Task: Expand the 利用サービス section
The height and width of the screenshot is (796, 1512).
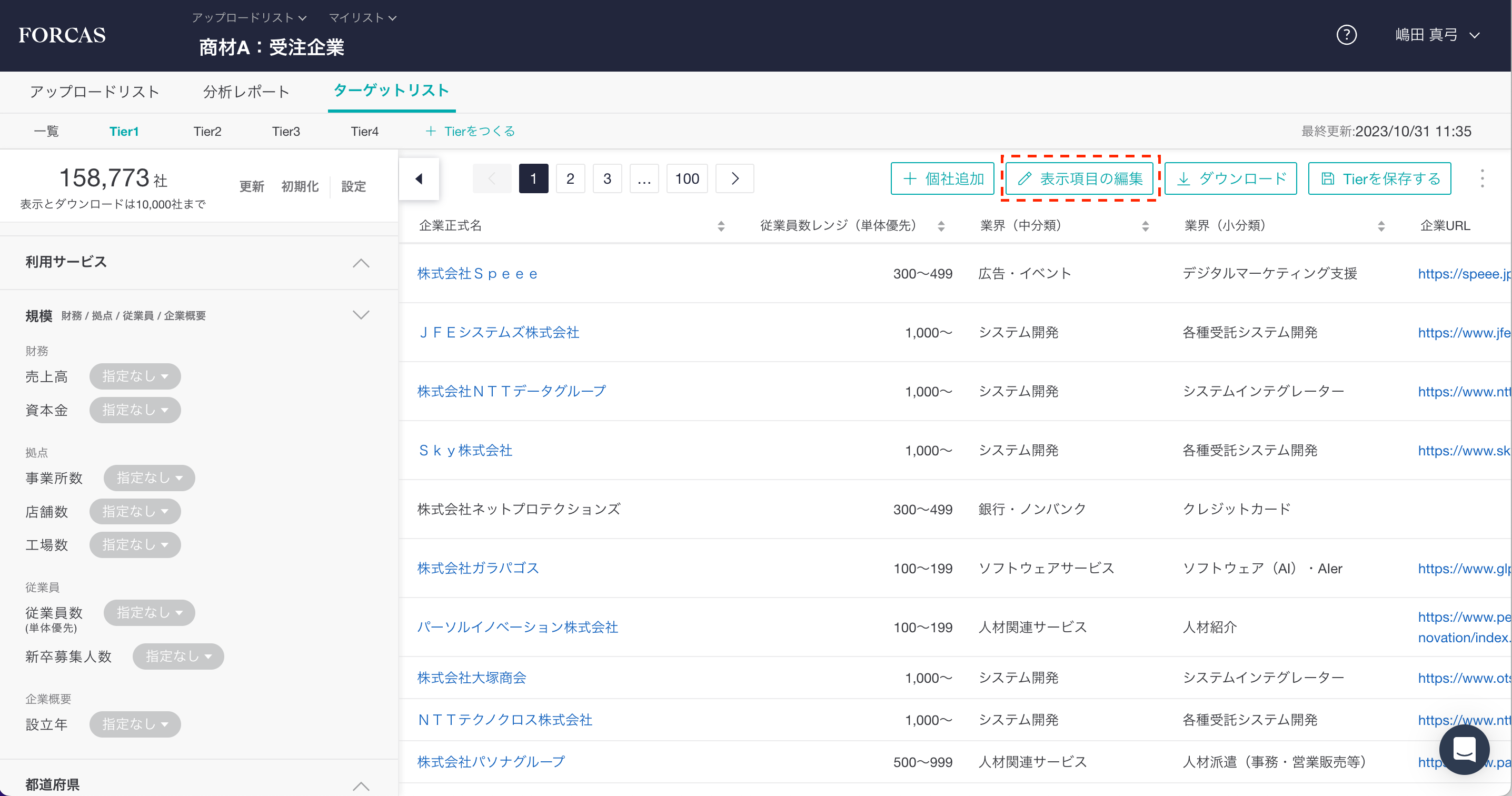Action: click(x=361, y=262)
